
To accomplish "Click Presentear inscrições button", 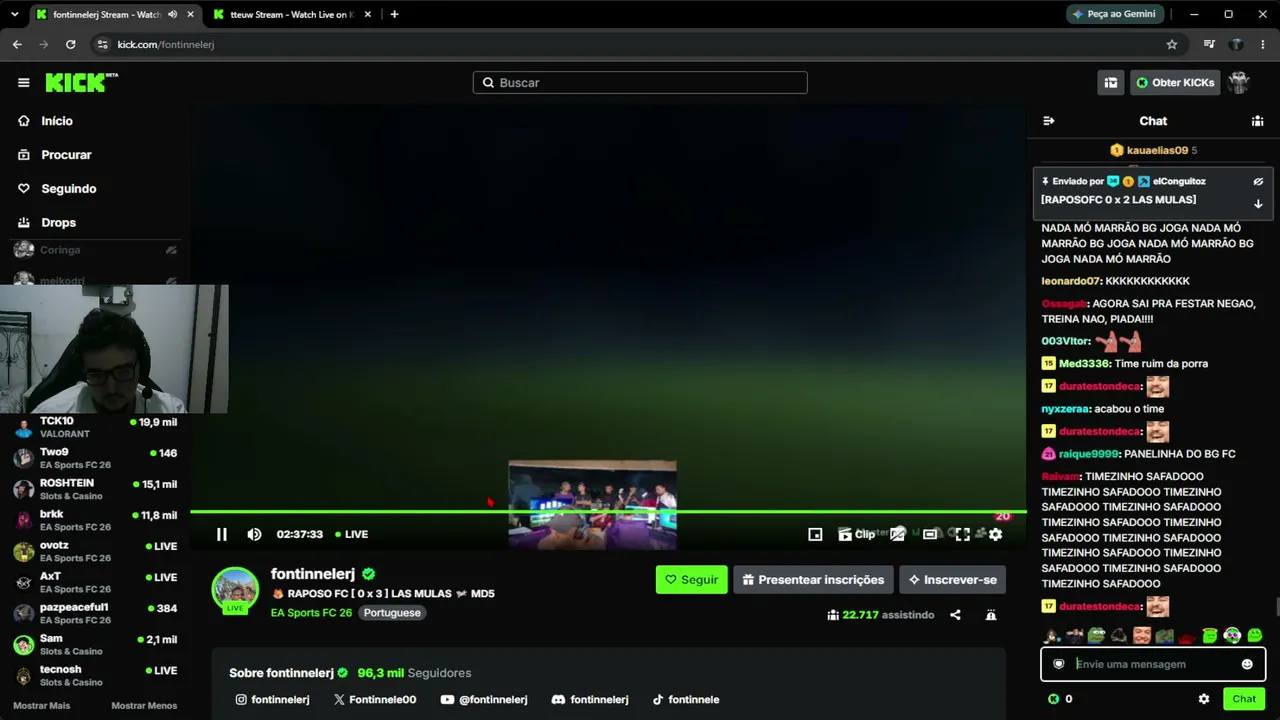I will (x=813, y=580).
